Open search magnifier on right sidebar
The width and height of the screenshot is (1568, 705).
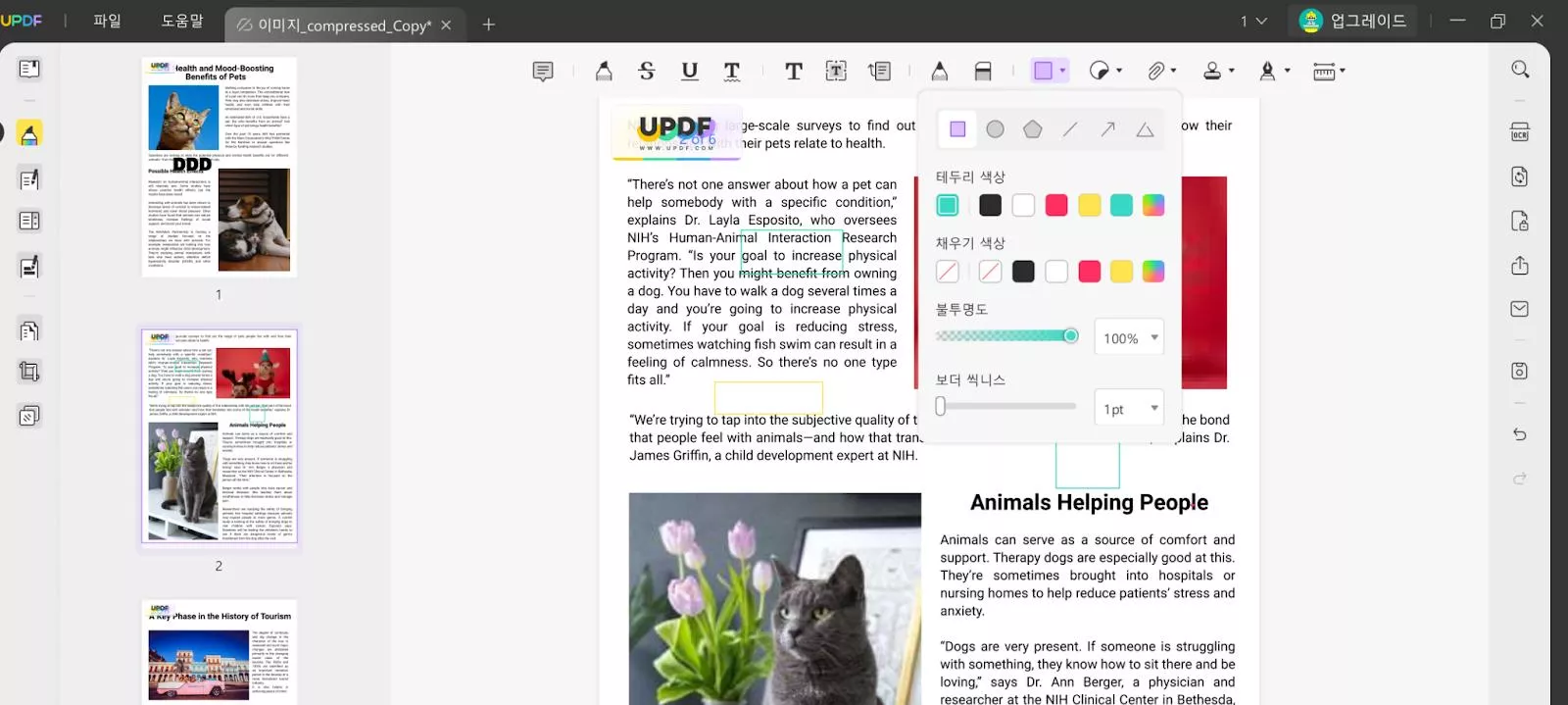click(1520, 70)
